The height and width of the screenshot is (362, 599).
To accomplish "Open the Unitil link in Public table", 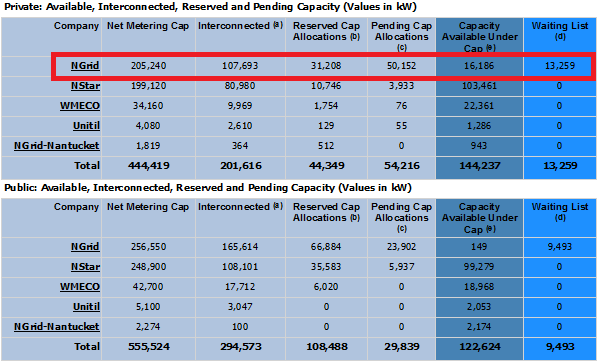I will (86, 307).
